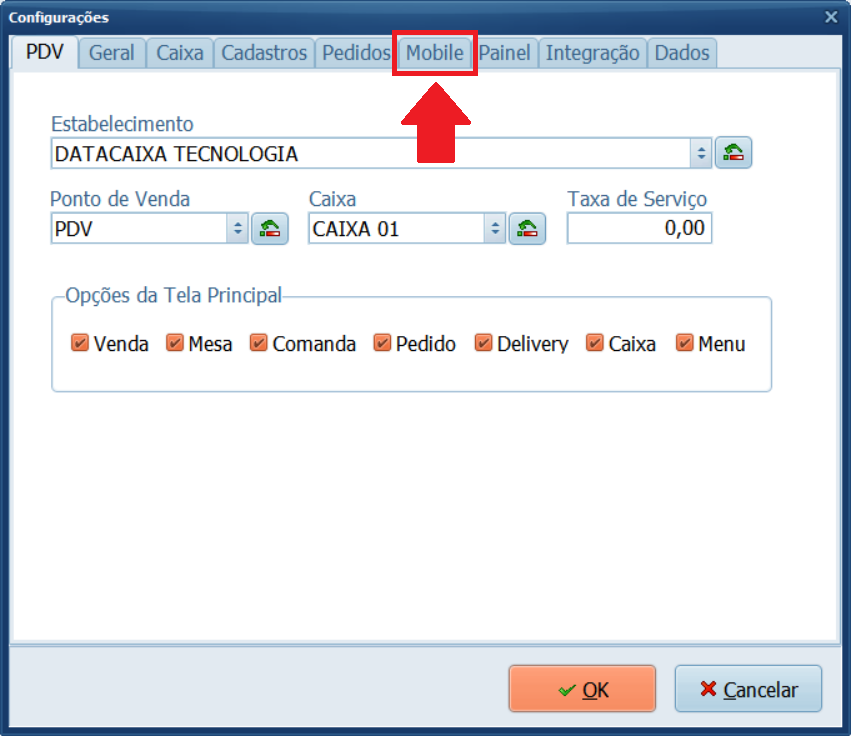Expand the Caixa 01 dropdown
The width and height of the screenshot is (851, 736).
(496, 228)
